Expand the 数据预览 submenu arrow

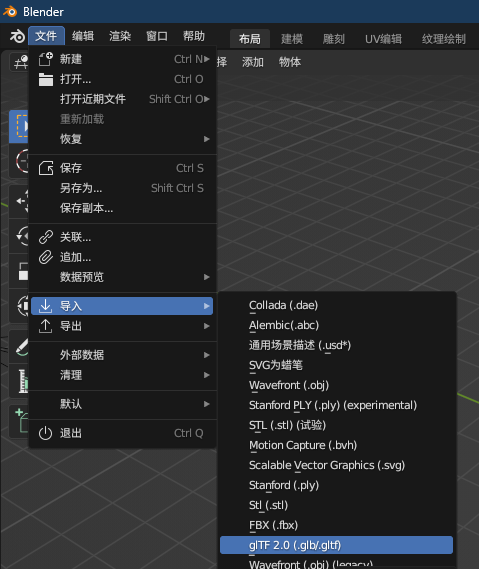click(x=207, y=277)
